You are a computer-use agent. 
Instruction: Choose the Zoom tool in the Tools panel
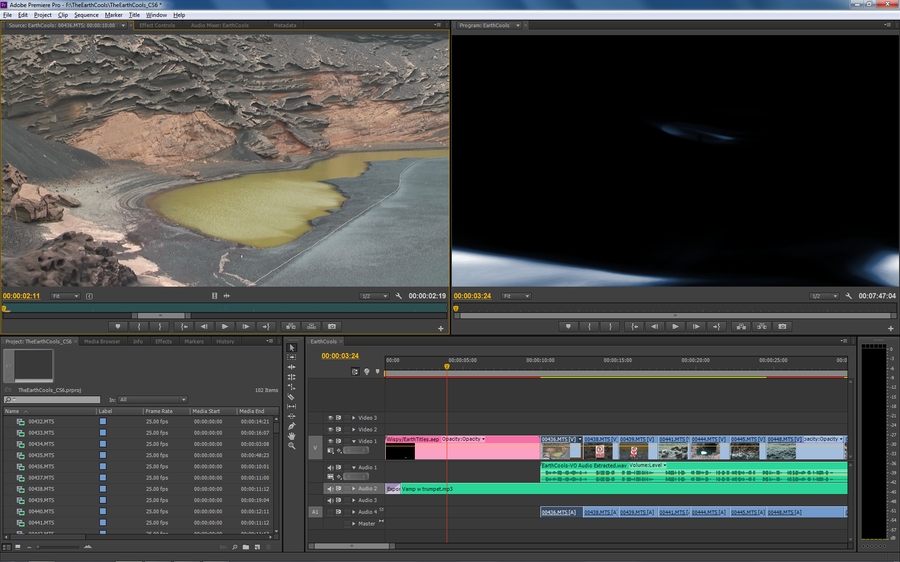coord(291,446)
